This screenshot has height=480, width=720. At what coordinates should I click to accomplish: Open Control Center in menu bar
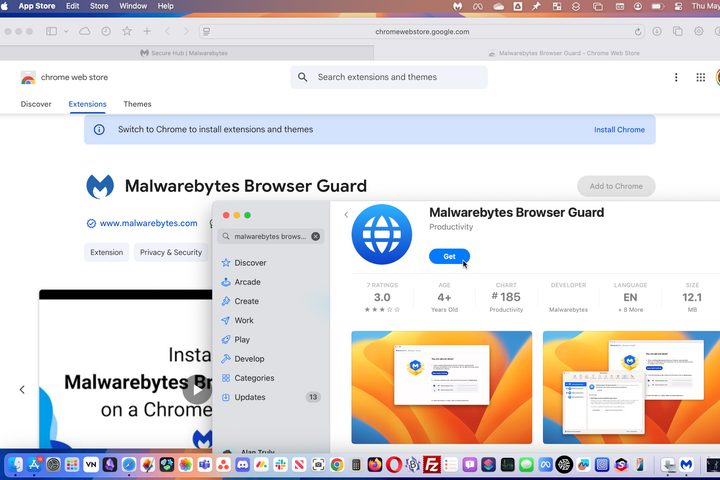pyautogui.click(x=678, y=6)
